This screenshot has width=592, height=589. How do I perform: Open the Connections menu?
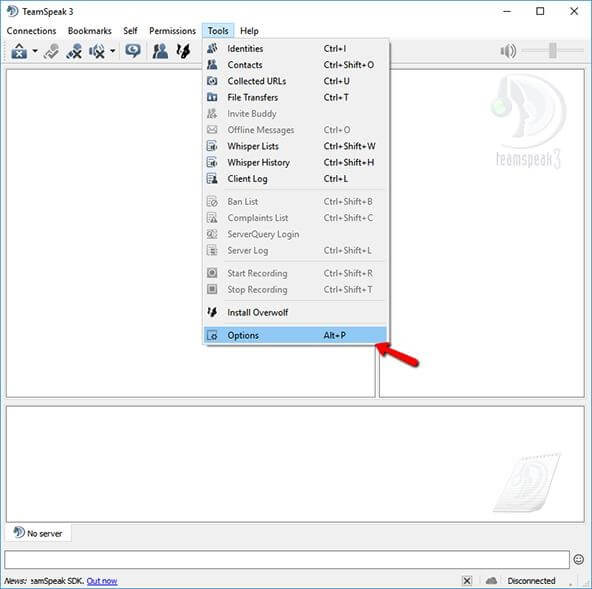pos(31,31)
